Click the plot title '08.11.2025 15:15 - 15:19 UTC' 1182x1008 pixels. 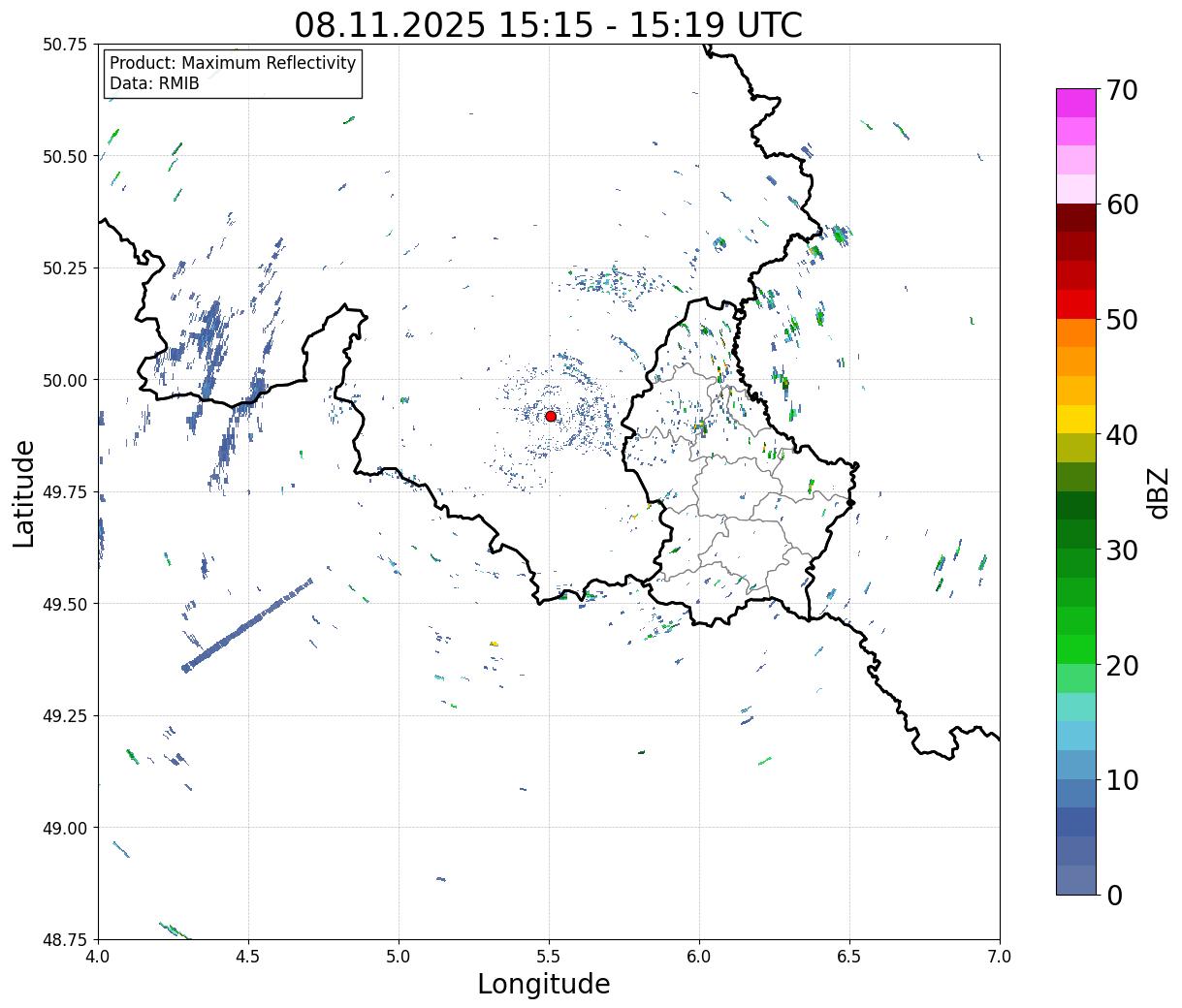[x=549, y=25]
